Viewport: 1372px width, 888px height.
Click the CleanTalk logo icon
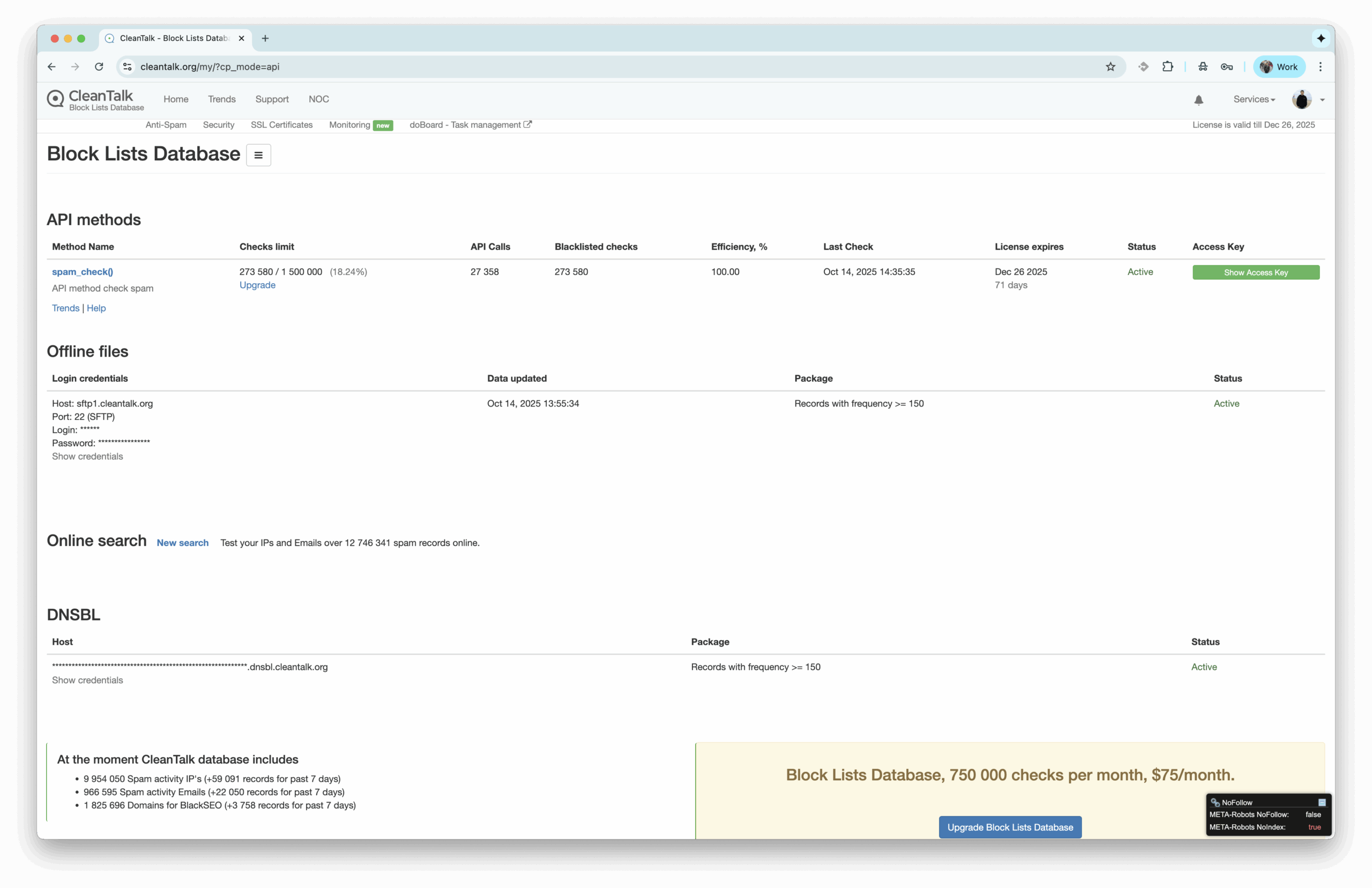tap(55, 99)
